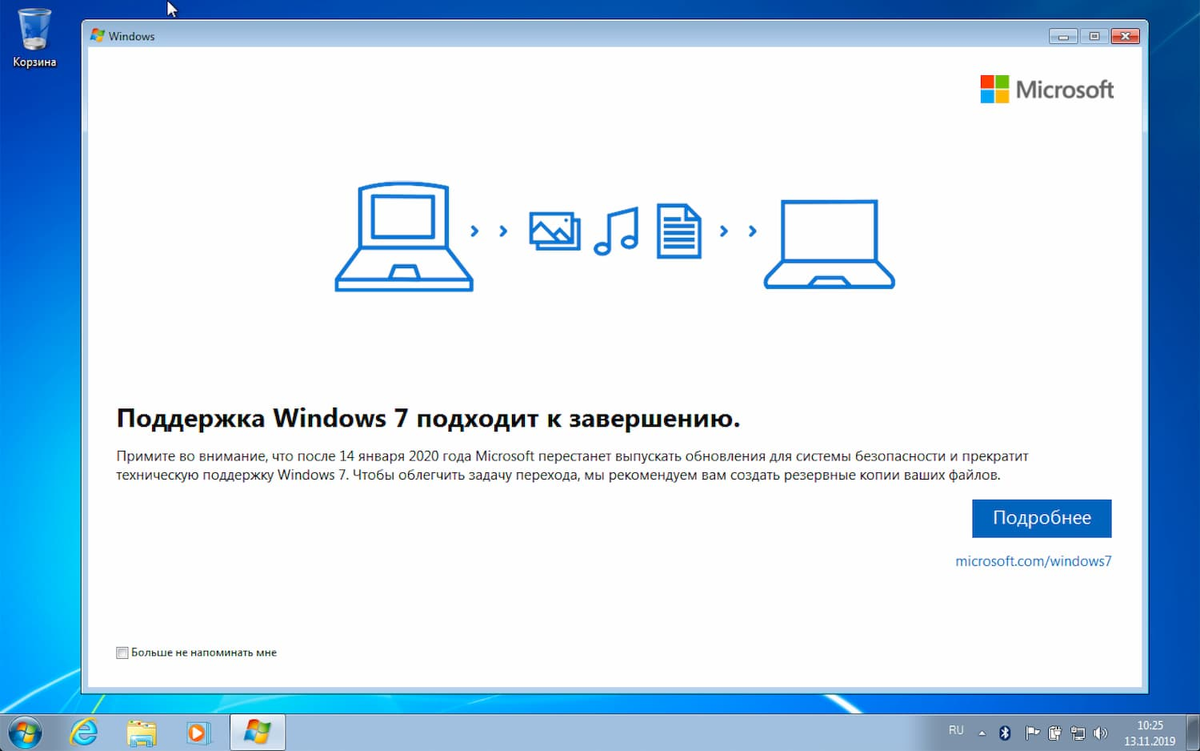1200x751 pixels.
Task: Click the Windows logo in title bar
Action: (x=98, y=36)
